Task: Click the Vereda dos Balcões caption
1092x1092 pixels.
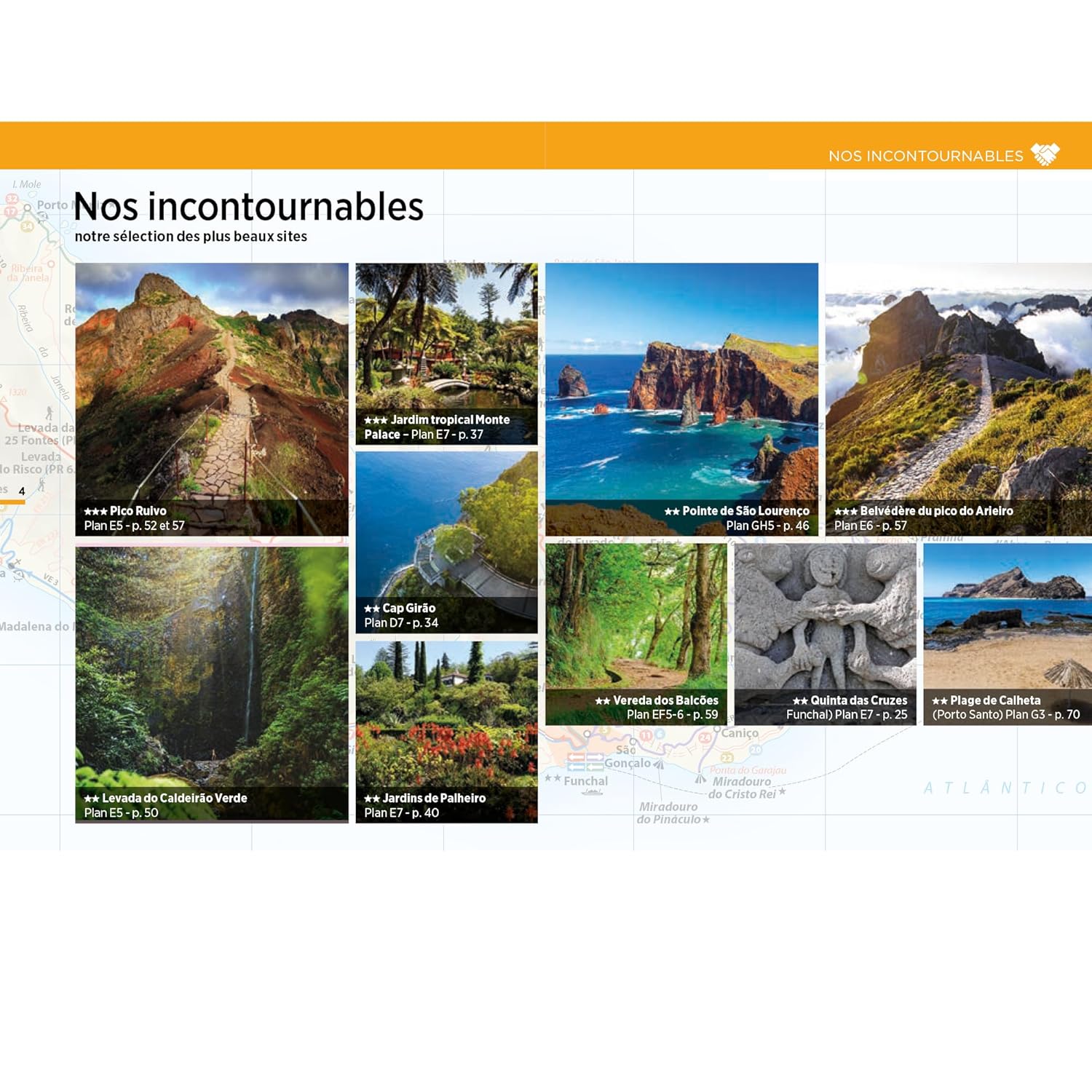Action: click(x=657, y=708)
